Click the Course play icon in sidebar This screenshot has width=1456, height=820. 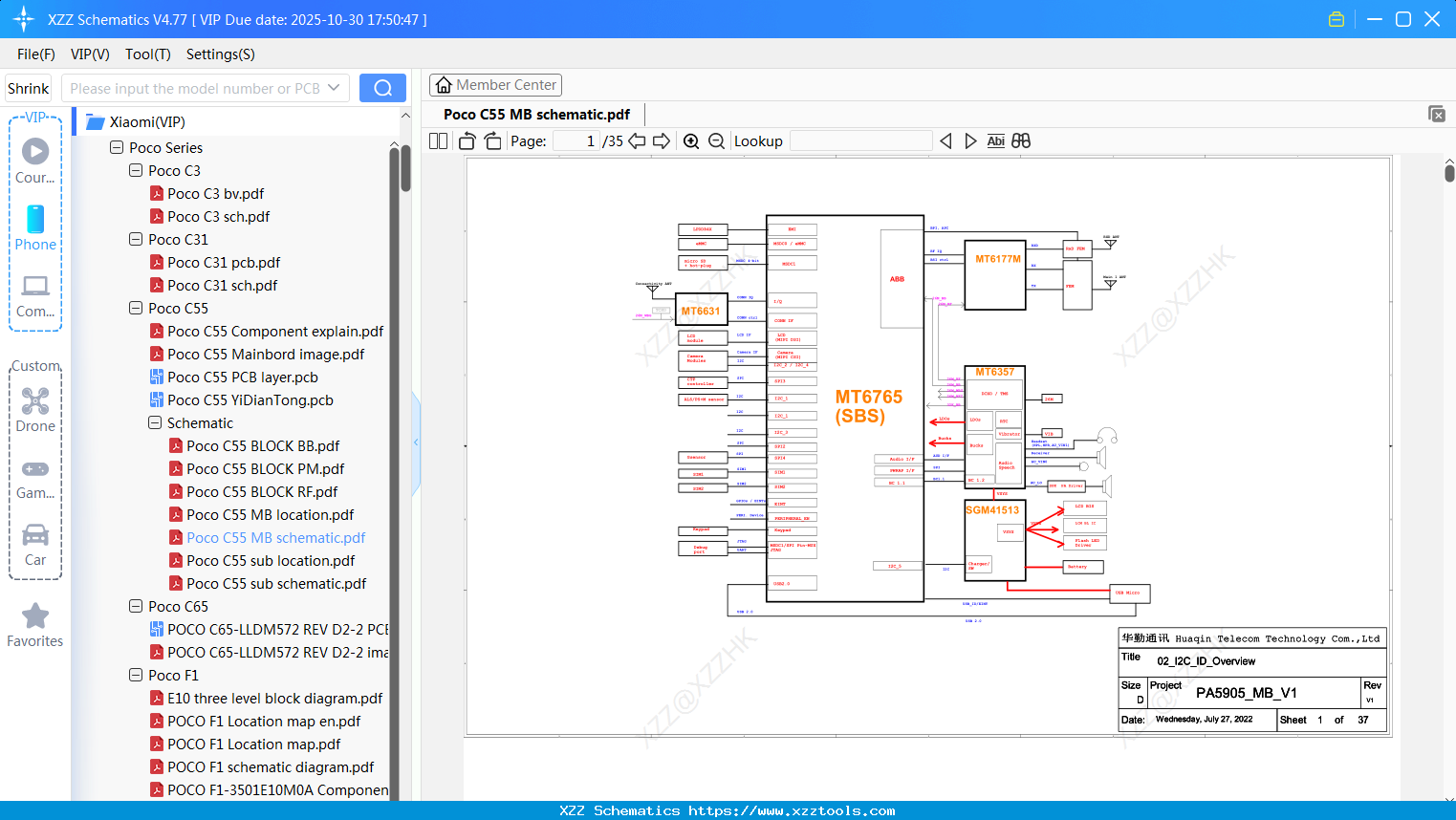pyautogui.click(x=34, y=150)
